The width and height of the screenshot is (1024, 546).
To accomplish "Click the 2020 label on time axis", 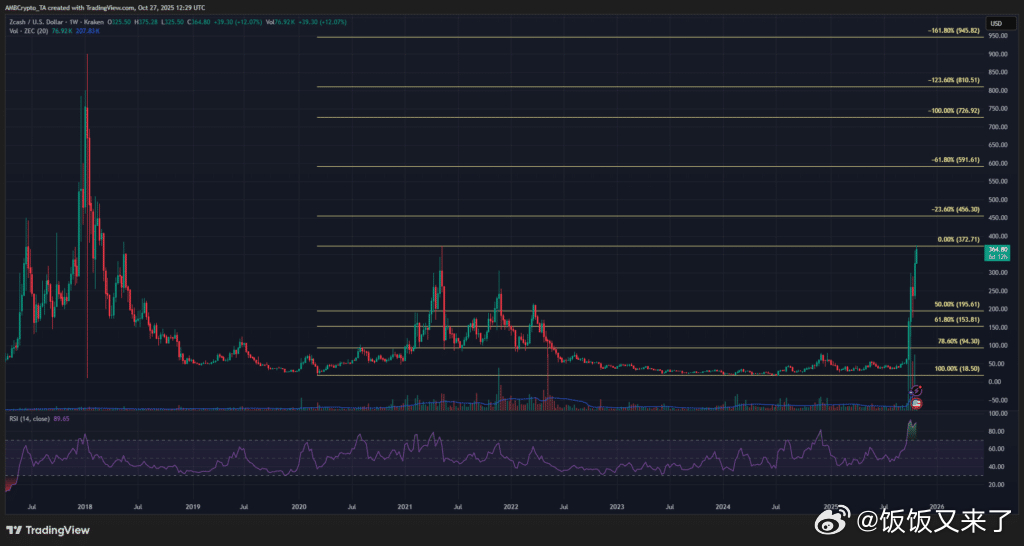I will [298, 507].
